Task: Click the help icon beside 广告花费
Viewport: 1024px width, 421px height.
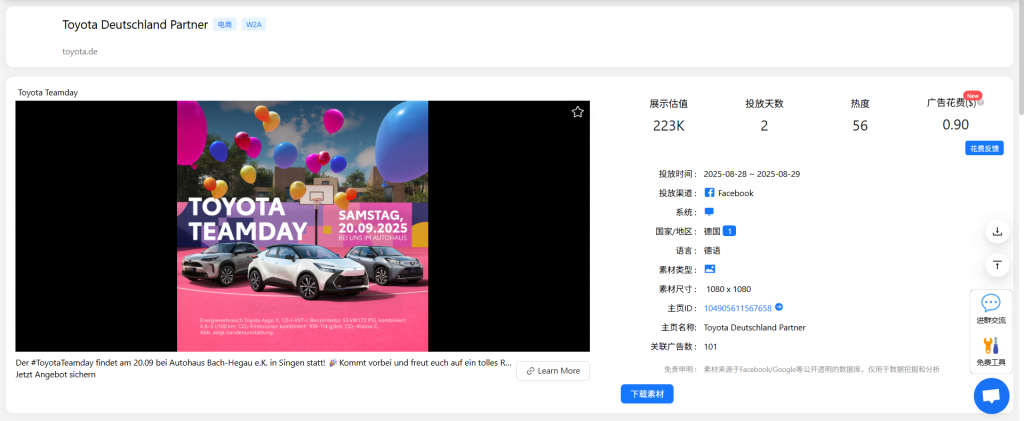Action: coord(980,102)
